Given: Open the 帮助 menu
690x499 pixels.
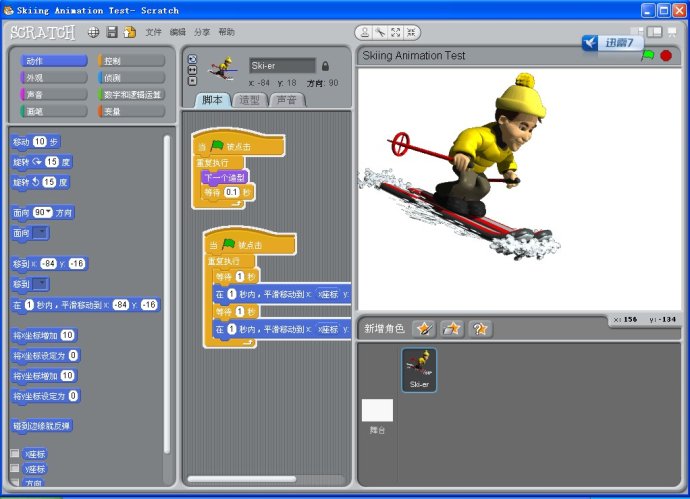Looking at the screenshot, I should [x=226, y=32].
